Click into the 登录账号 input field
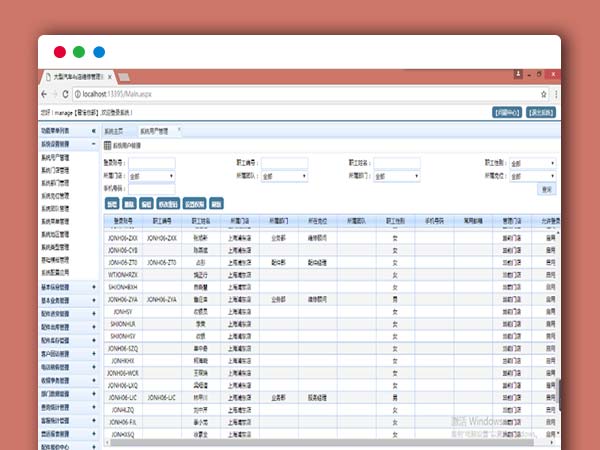Image resolution: width=600 pixels, height=450 pixels. (x=152, y=163)
